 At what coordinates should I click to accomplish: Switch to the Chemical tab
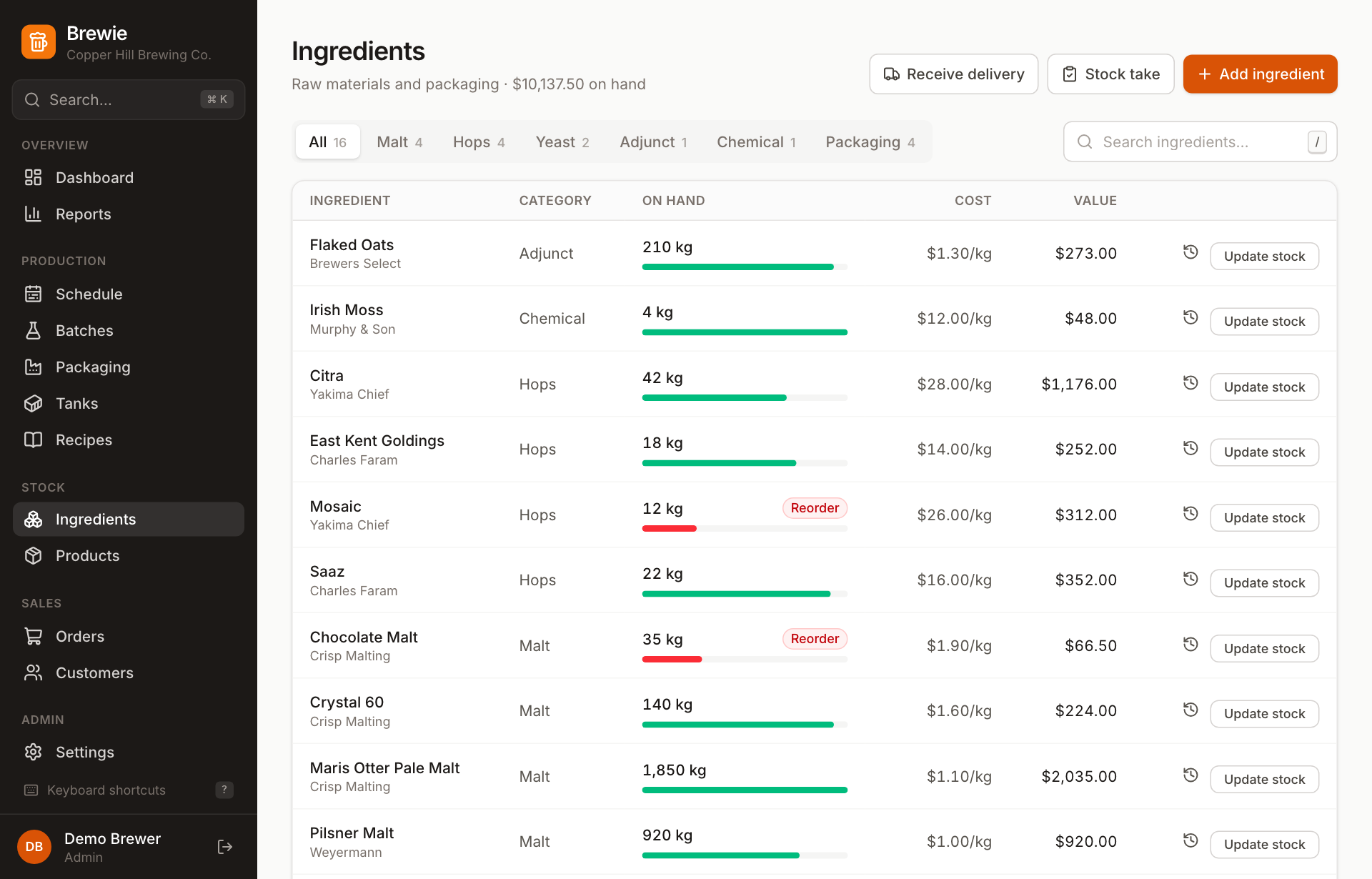tap(756, 141)
